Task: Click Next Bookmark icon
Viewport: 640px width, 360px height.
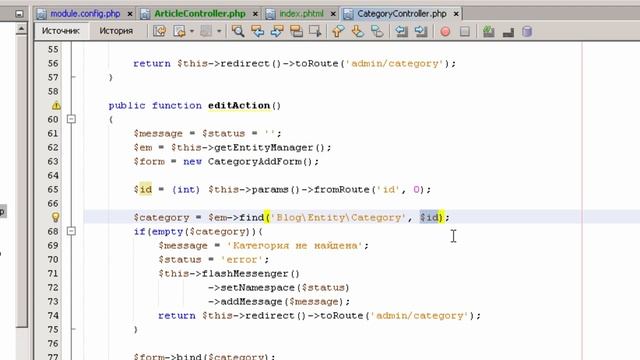Action: click(x=358, y=31)
